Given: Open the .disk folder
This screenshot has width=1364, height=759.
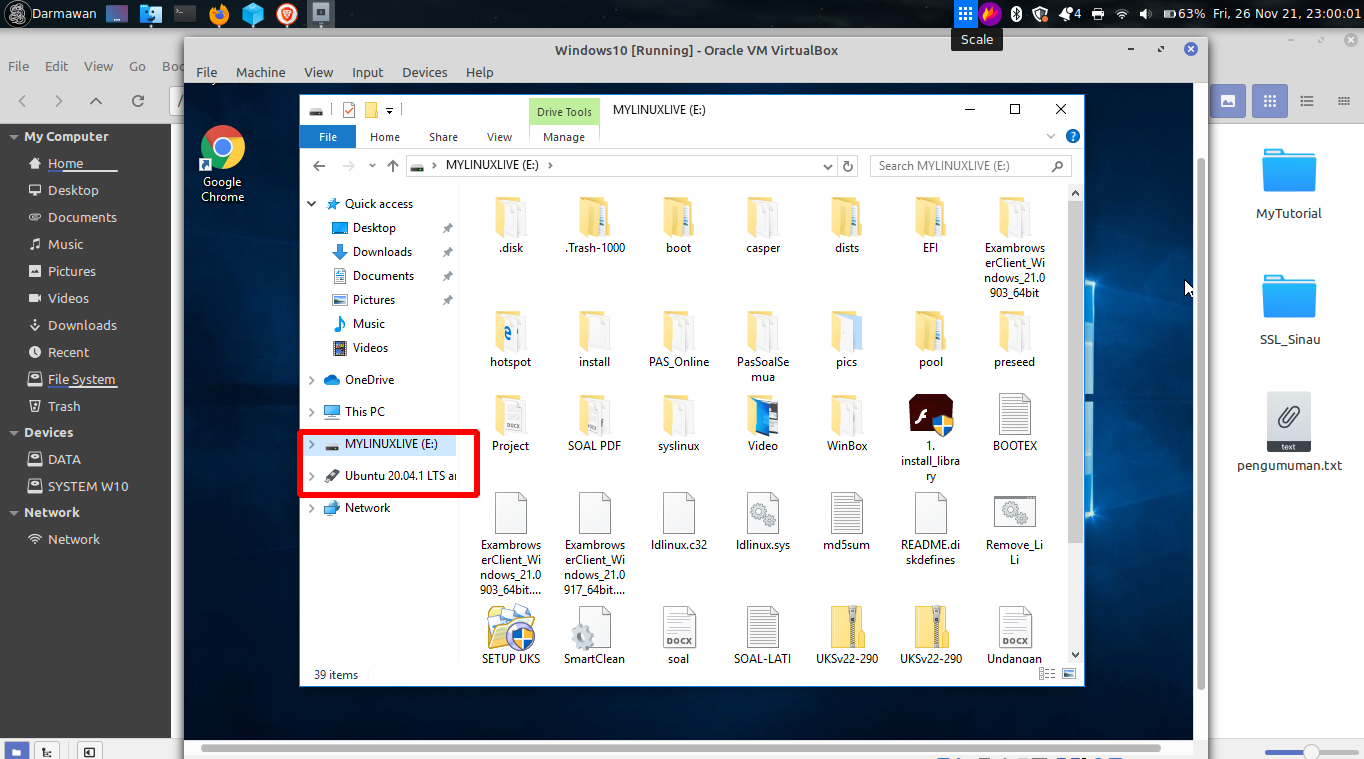Looking at the screenshot, I should 510,224.
